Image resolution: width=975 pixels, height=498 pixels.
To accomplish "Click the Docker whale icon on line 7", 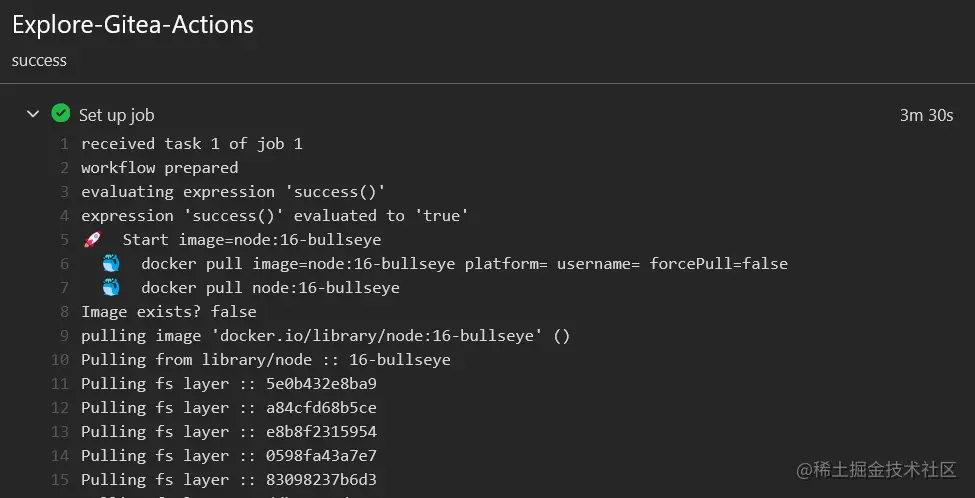I will pyautogui.click(x=111, y=288).
